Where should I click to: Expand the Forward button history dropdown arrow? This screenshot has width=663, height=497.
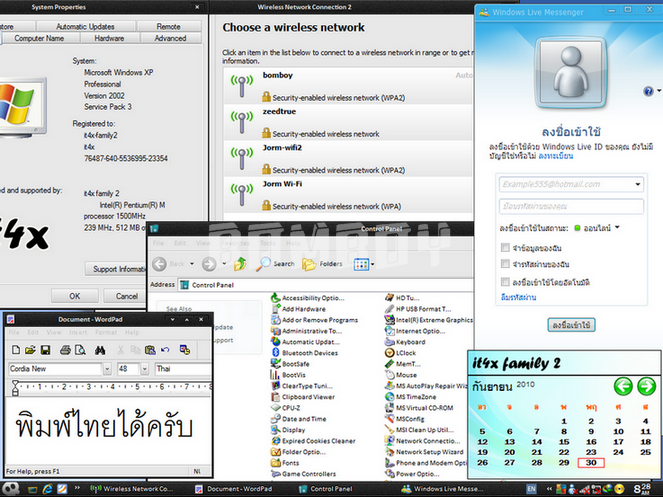tap(224, 264)
